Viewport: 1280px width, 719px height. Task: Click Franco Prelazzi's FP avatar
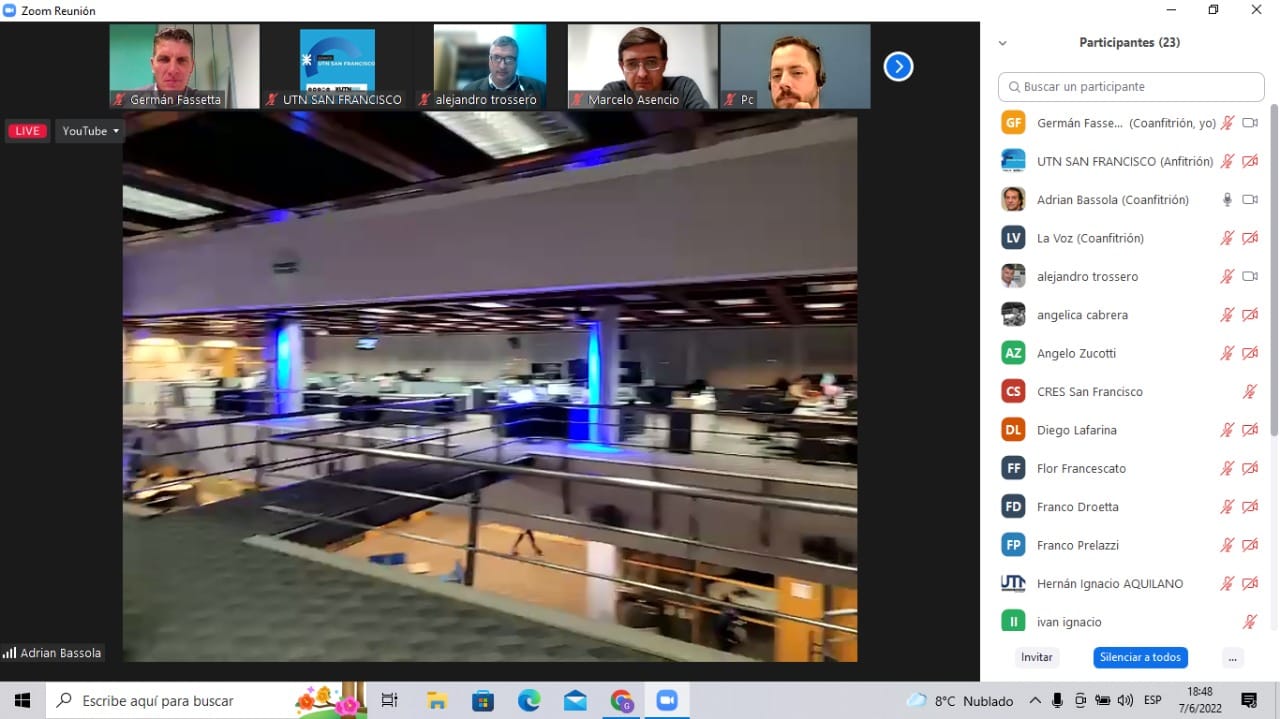click(x=1013, y=545)
